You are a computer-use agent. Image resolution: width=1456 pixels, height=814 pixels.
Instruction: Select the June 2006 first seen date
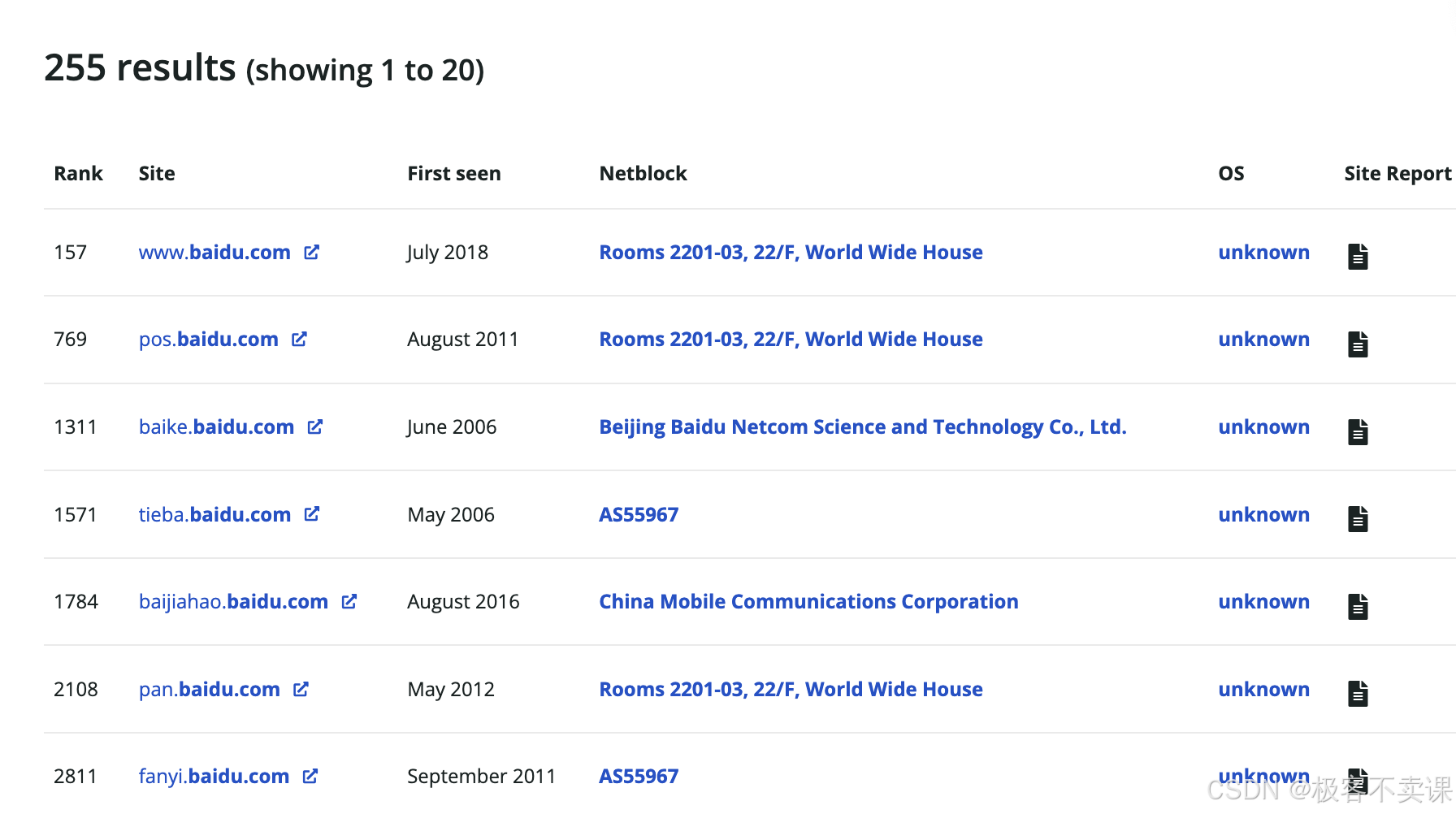click(452, 427)
